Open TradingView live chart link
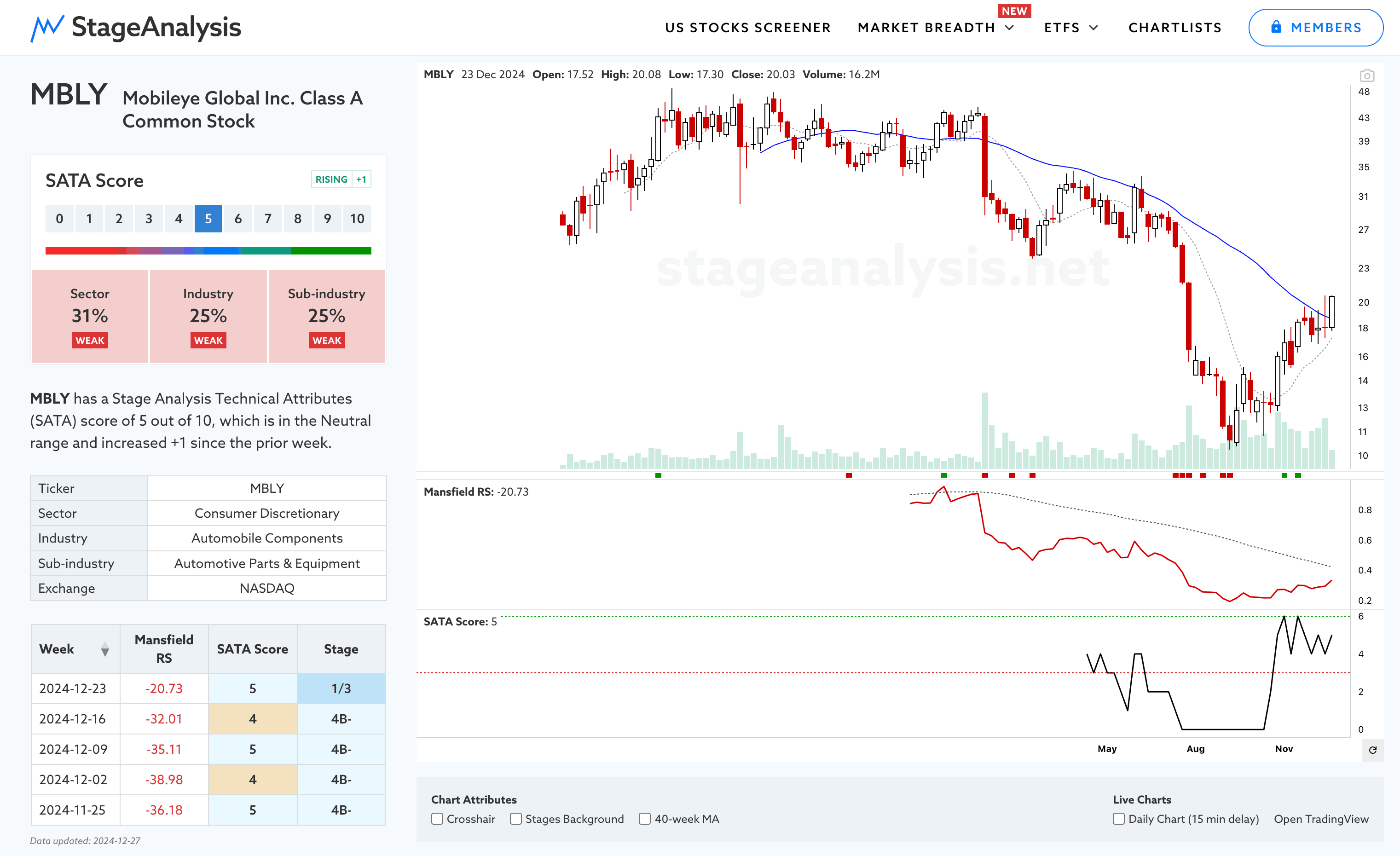Image resolution: width=1400 pixels, height=856 pixels. click(1321, 819)
